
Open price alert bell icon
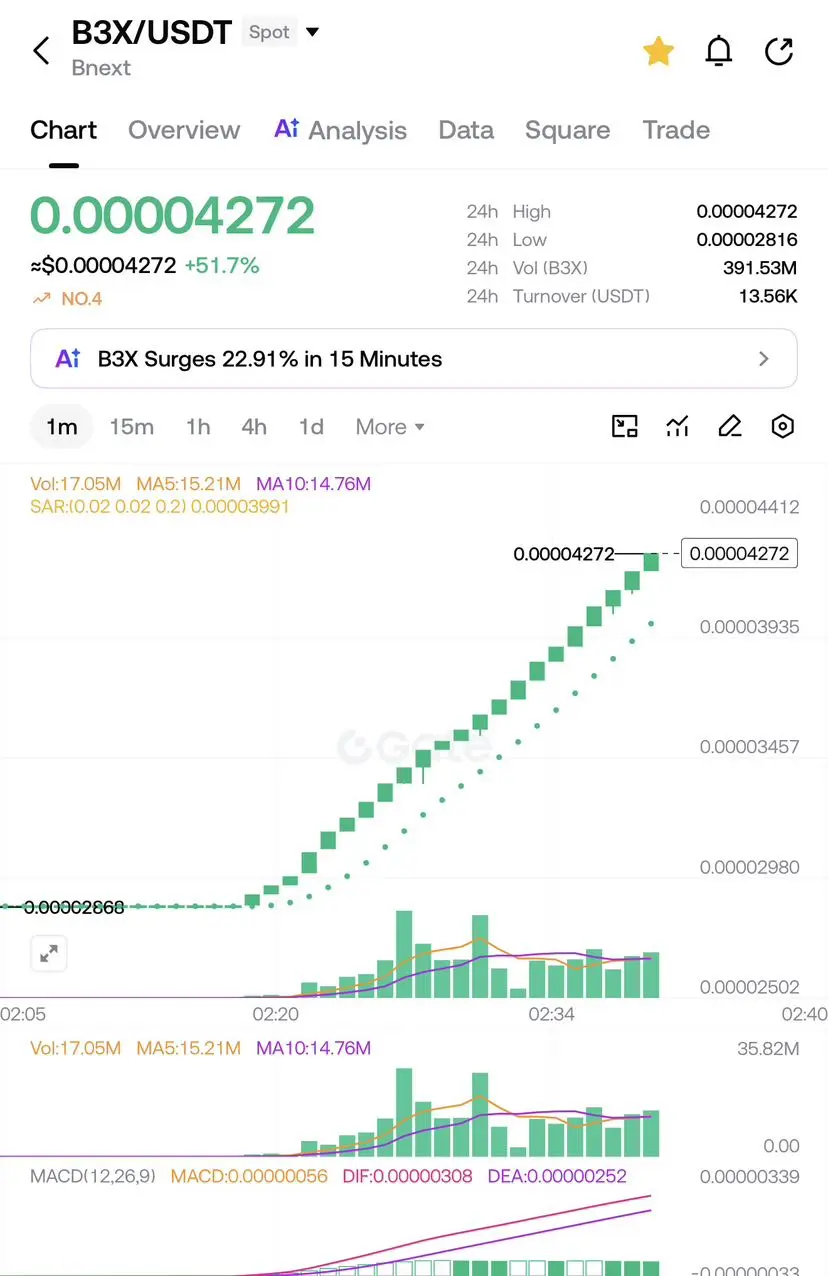pos(718,51)
